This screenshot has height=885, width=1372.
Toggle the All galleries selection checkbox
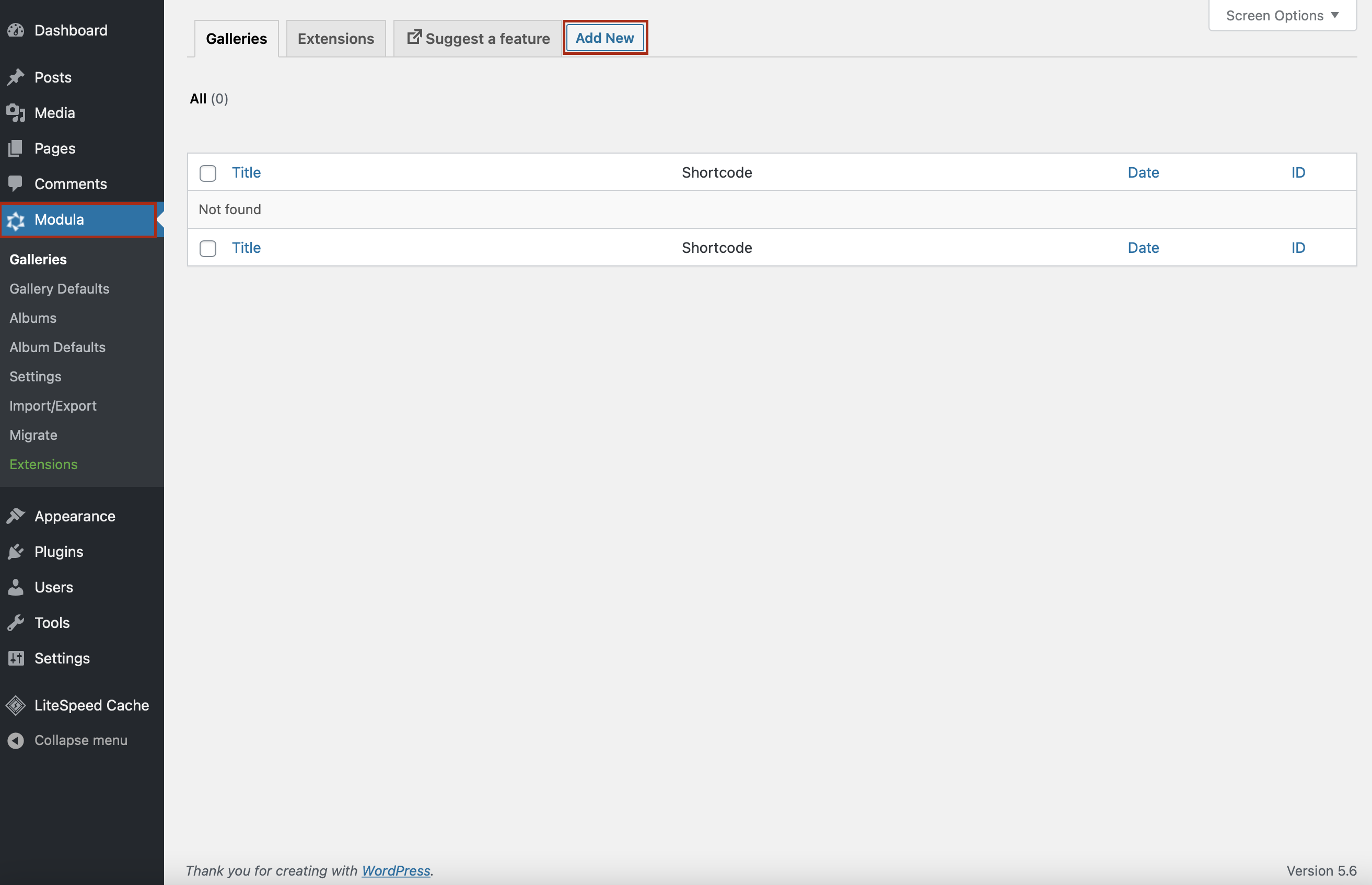click(207, 172)
